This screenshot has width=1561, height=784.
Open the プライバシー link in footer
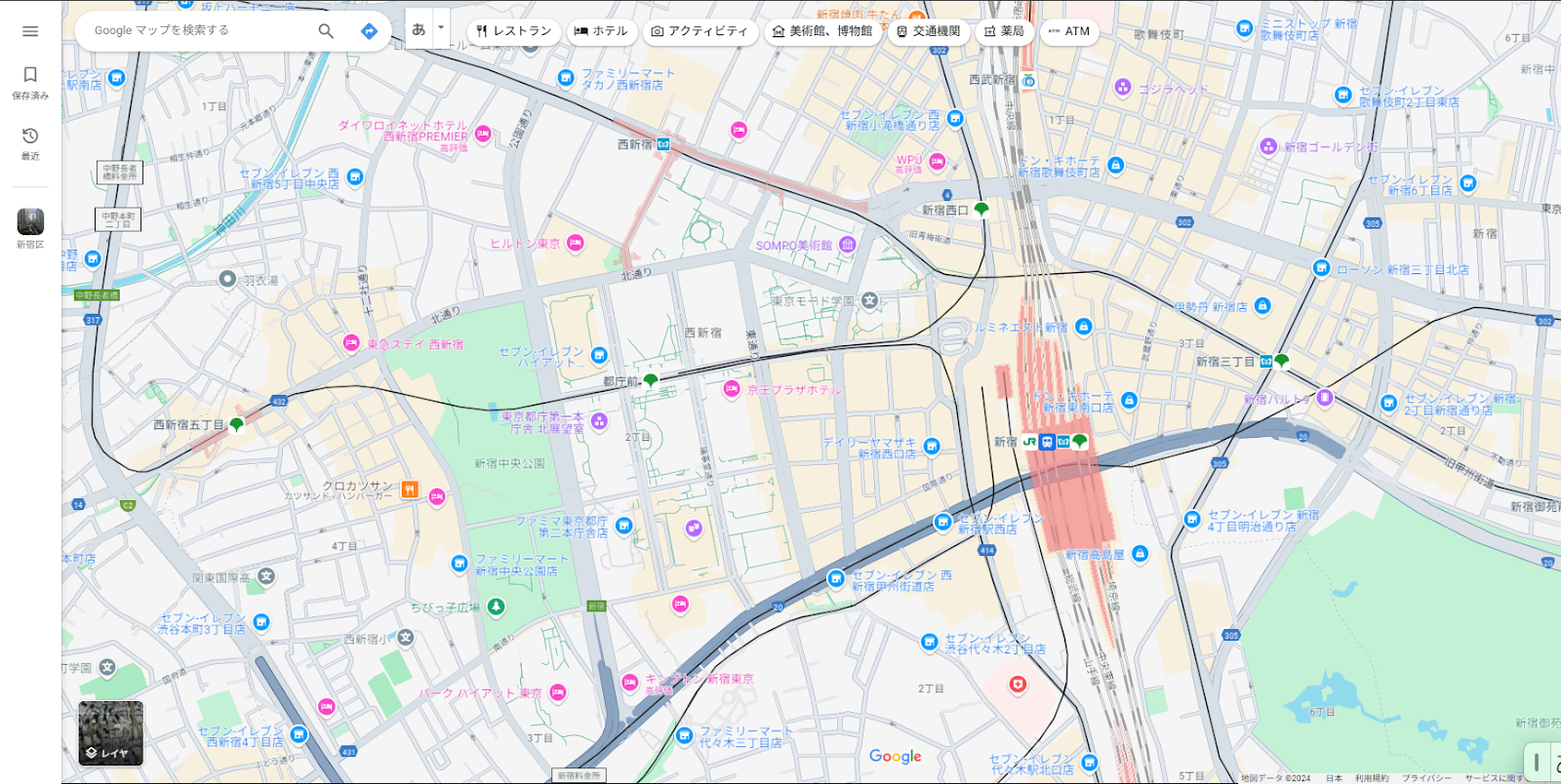coord(1426,778)
